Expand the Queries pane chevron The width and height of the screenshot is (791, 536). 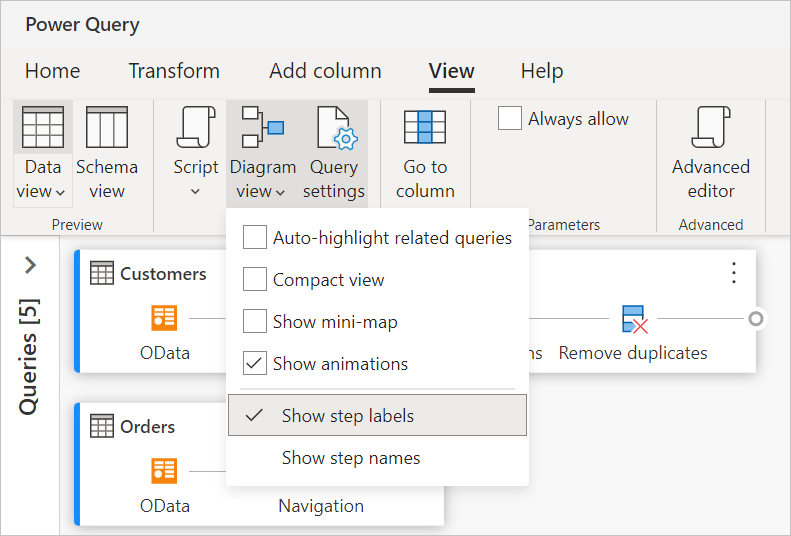(30, 265)
